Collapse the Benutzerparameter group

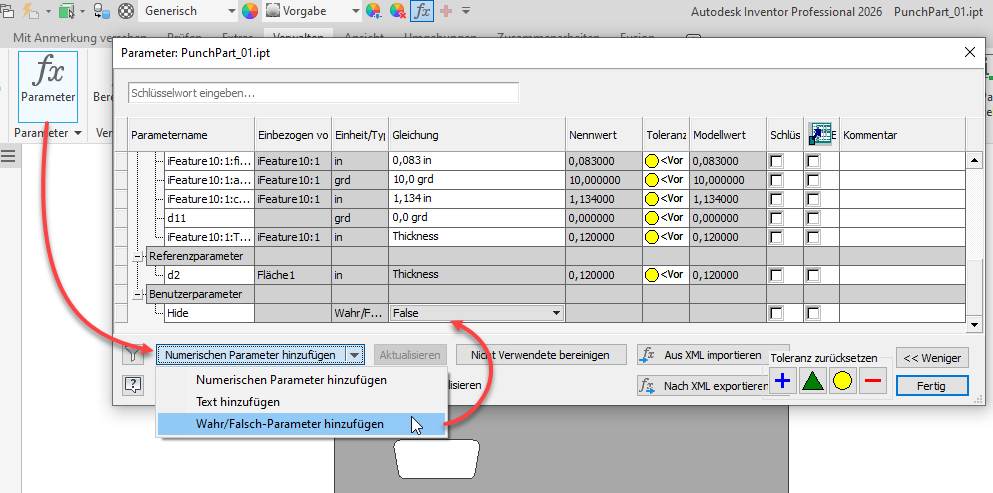(x=137, y=294)
